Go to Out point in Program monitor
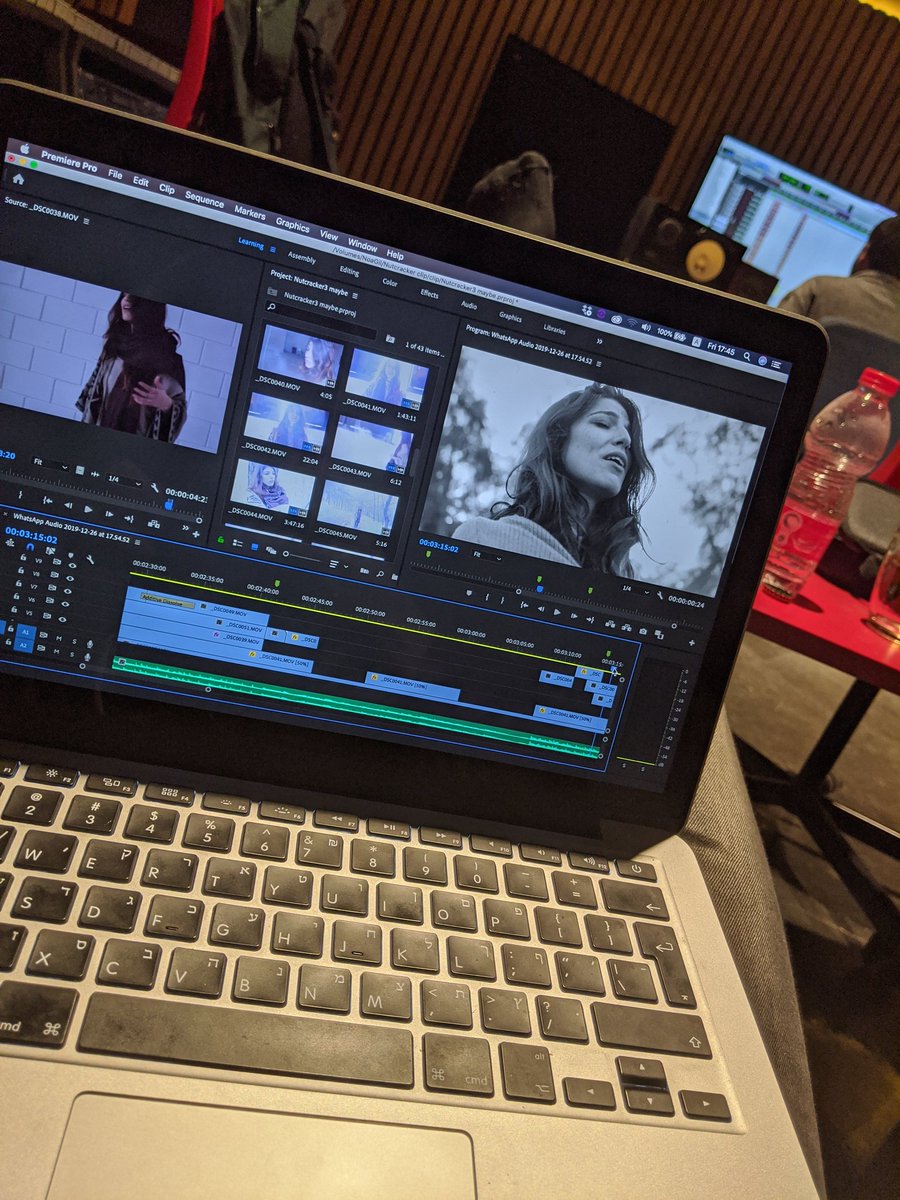 point(590,619)
